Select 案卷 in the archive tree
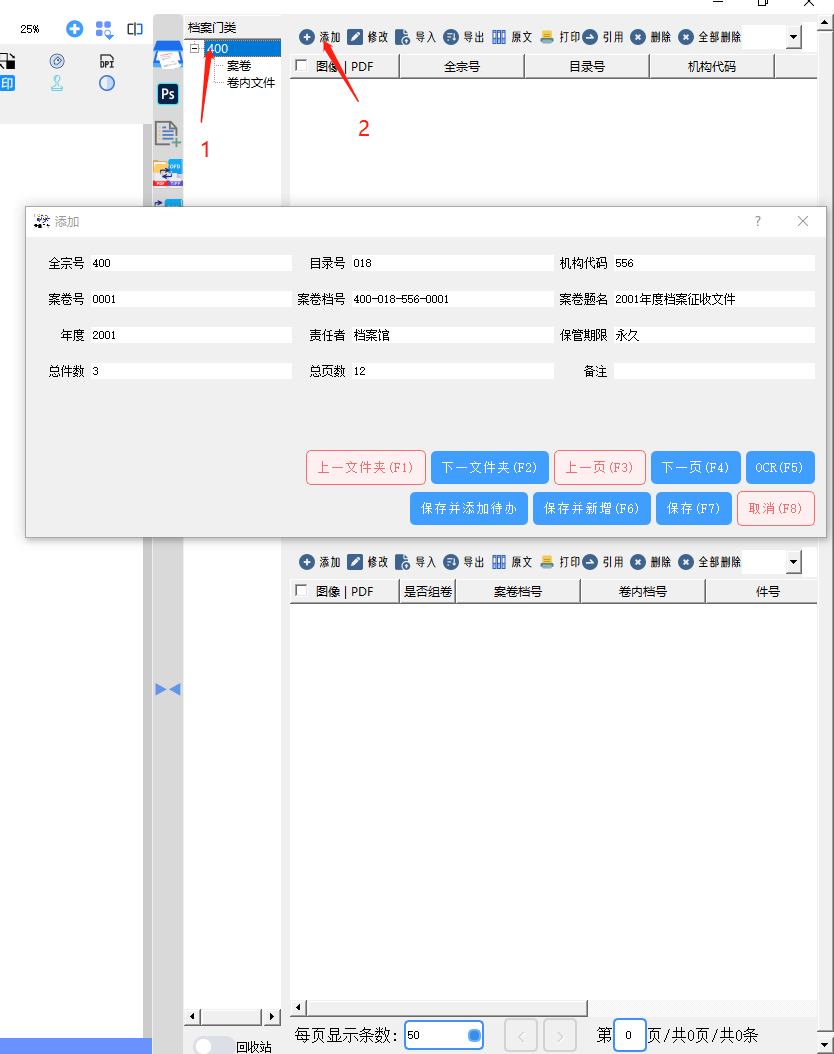Image resolution: width=834 pixels, height=1054 pixels. click(x=239, y=66)
